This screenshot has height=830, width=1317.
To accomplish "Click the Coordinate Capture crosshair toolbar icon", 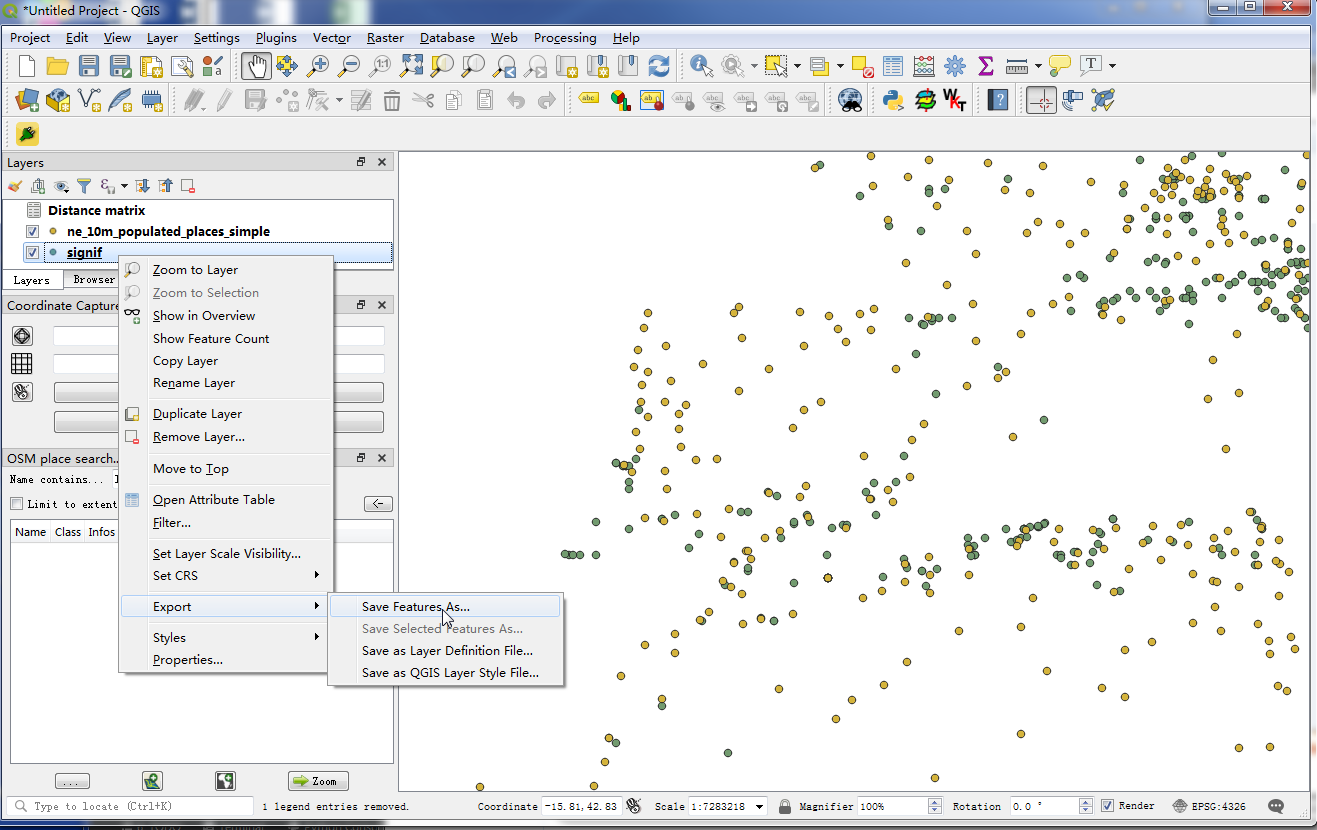I will [1041, 100].
